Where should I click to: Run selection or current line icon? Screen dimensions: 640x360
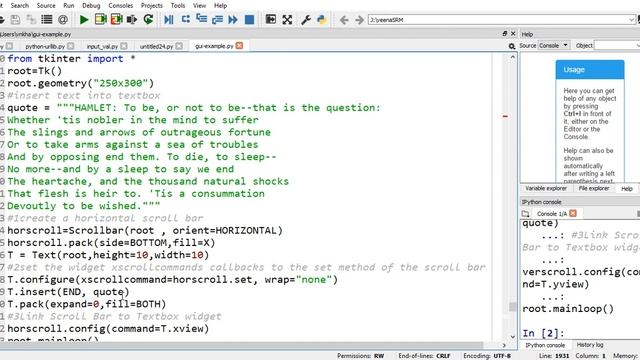132,19
